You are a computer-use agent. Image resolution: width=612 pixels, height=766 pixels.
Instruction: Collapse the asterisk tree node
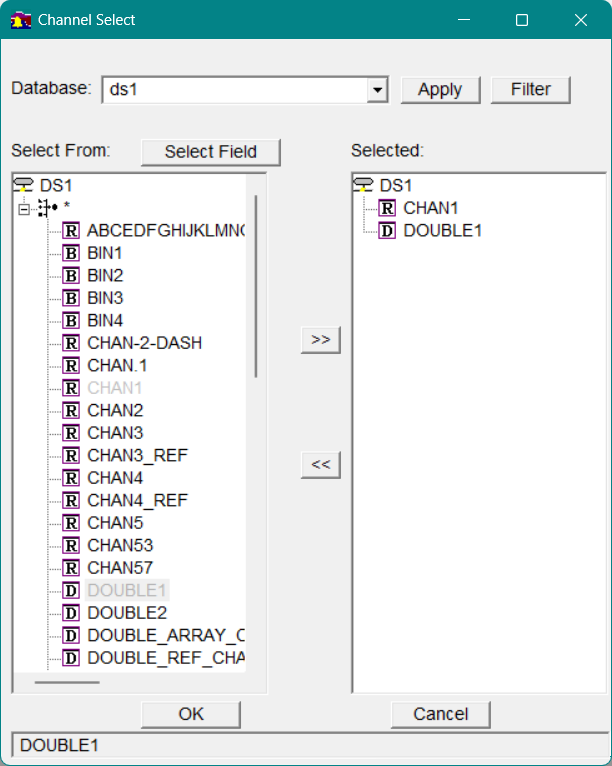25,208
